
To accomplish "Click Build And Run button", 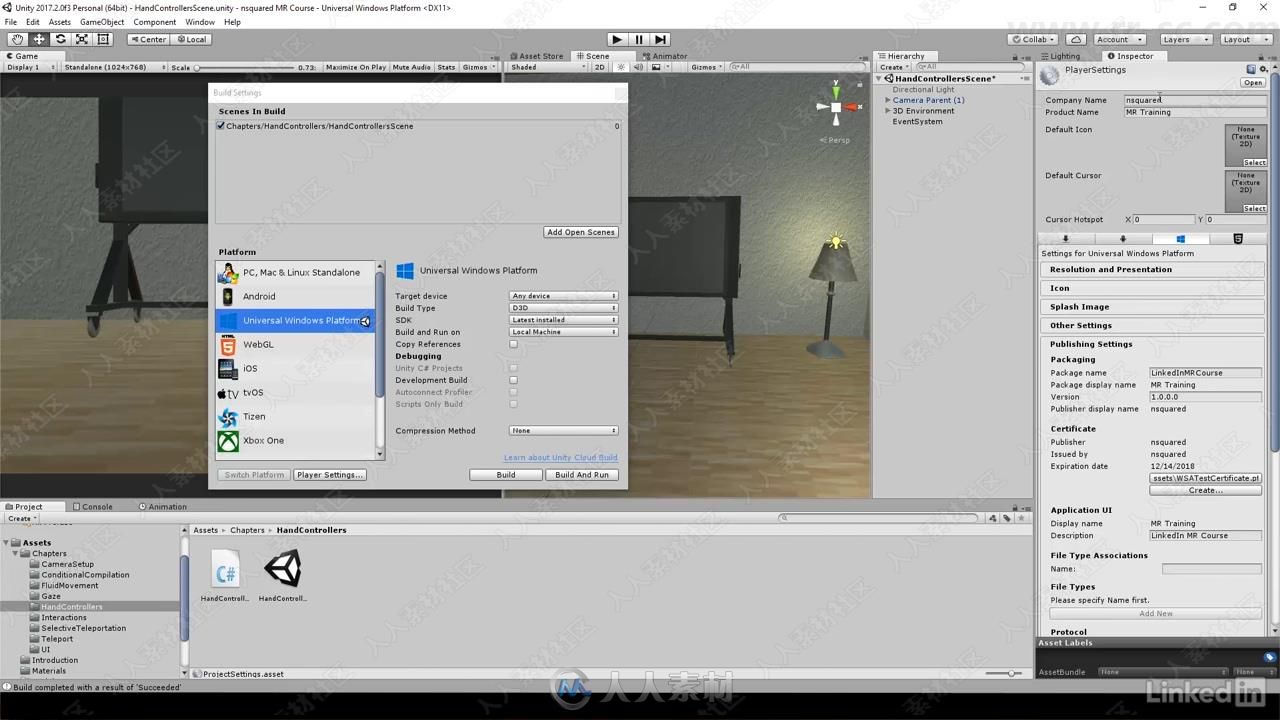I will point(582,475).
